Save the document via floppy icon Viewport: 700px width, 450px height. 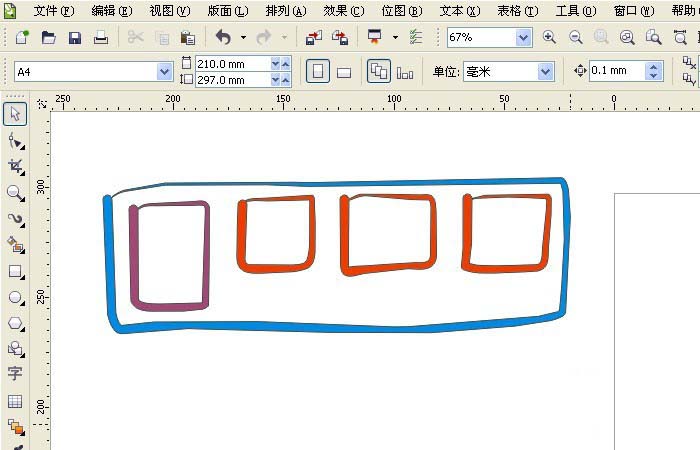[75, 38]
